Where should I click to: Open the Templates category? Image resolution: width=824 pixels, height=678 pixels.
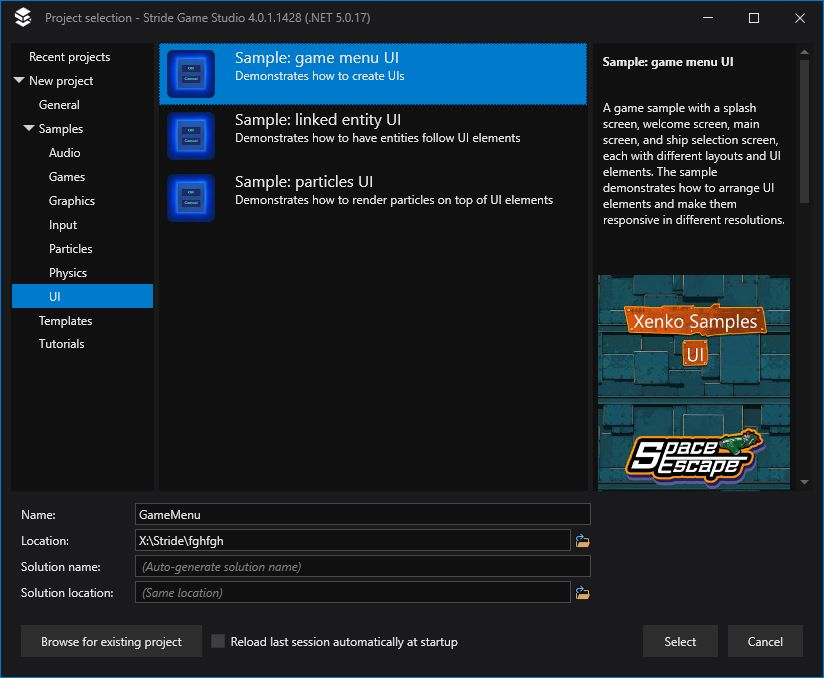pyautogui.click(x=65, y=321)
